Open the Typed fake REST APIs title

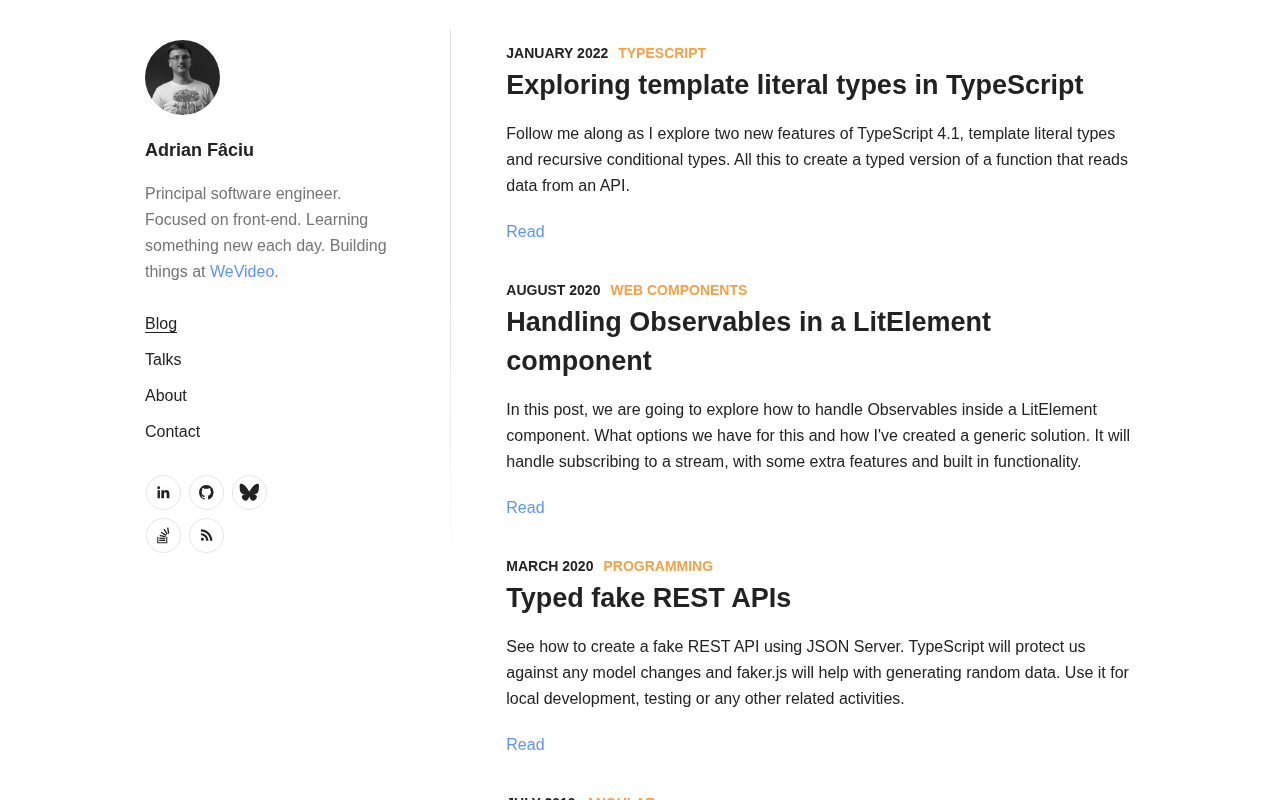[x=648, y=598]
